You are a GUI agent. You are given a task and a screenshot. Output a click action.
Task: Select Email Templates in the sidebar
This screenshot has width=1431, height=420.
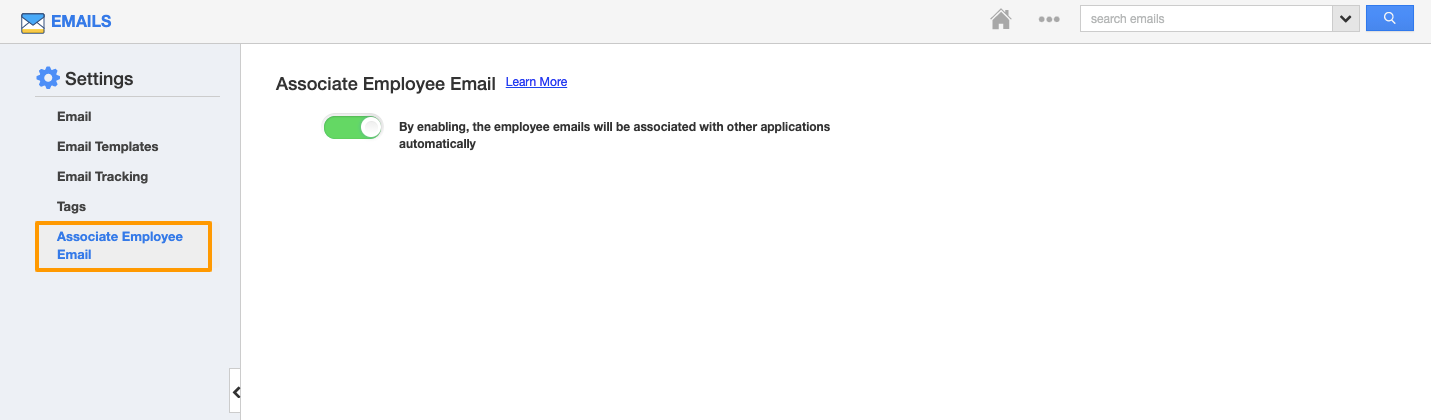click(107, 147)
